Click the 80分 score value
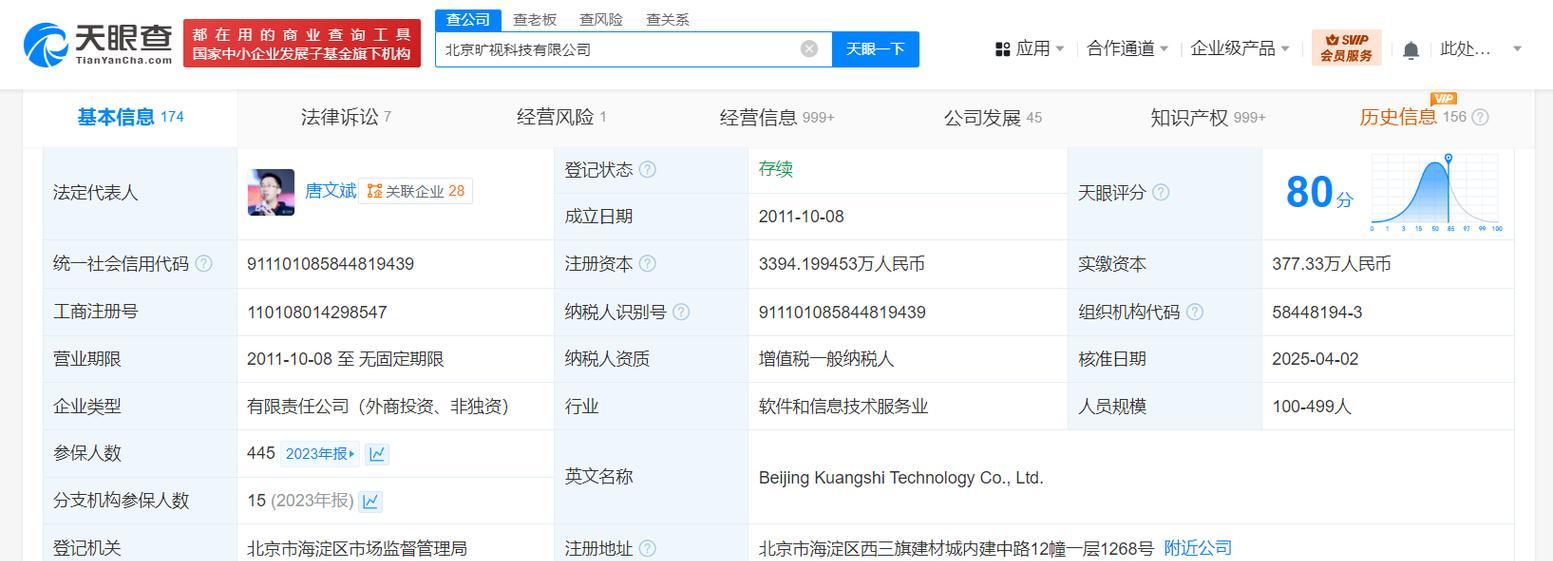The image size is (1553, 561). point(1319,193)
